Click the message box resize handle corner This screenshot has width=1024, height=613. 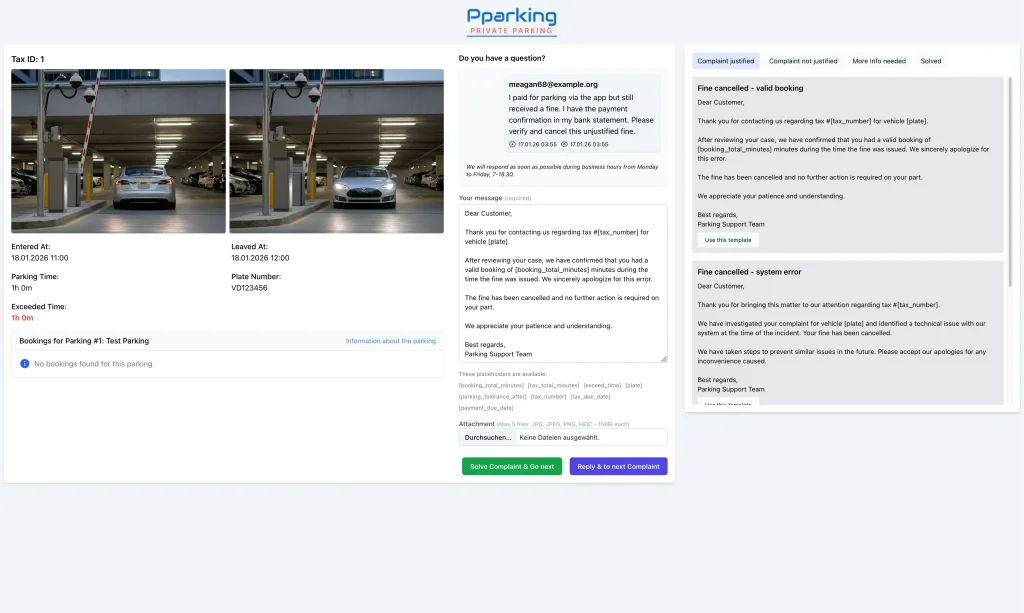[663, 358]
